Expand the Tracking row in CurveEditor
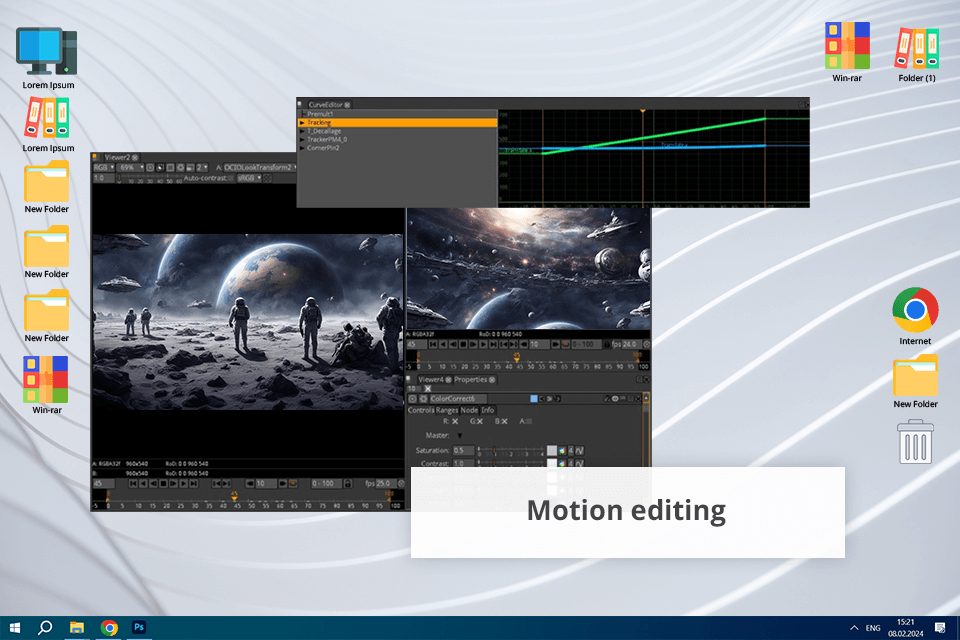The width and height of the screenshot is (960, 640). coord(302,122)
